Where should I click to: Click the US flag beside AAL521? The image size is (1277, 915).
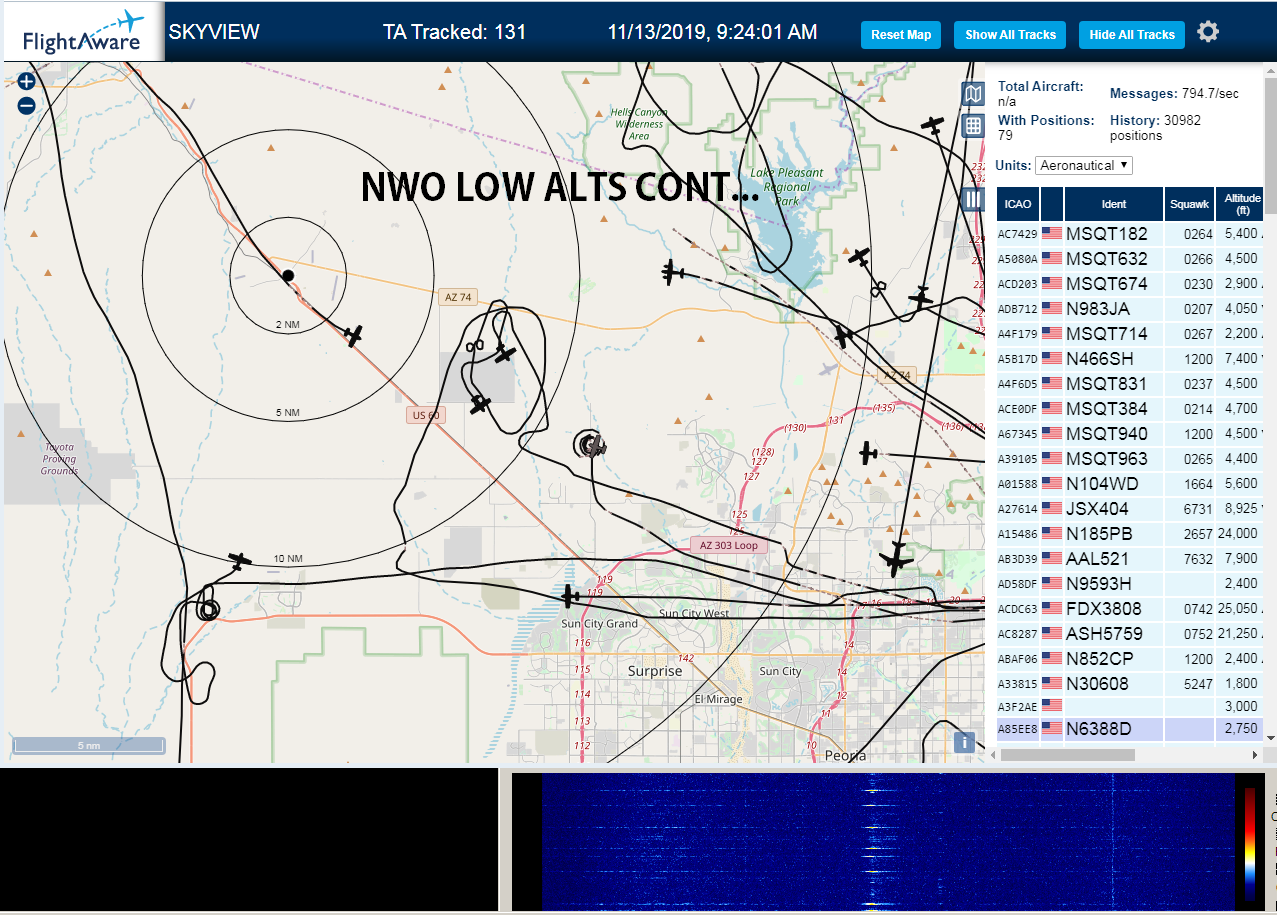pos(1052,559)
